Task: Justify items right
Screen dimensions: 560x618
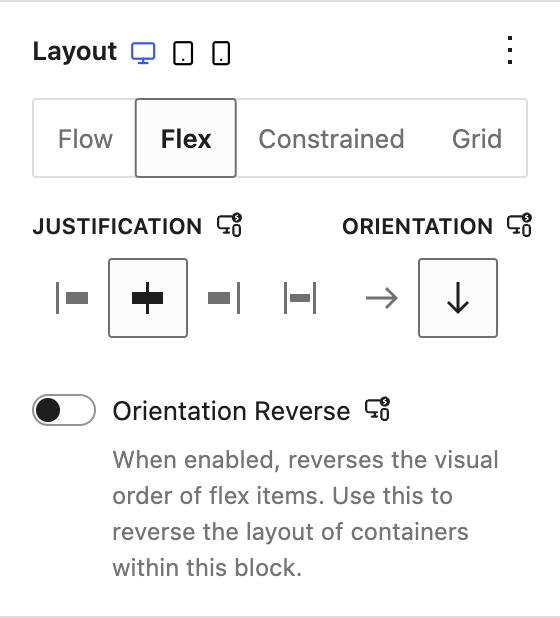Action: tap(223, 298)
